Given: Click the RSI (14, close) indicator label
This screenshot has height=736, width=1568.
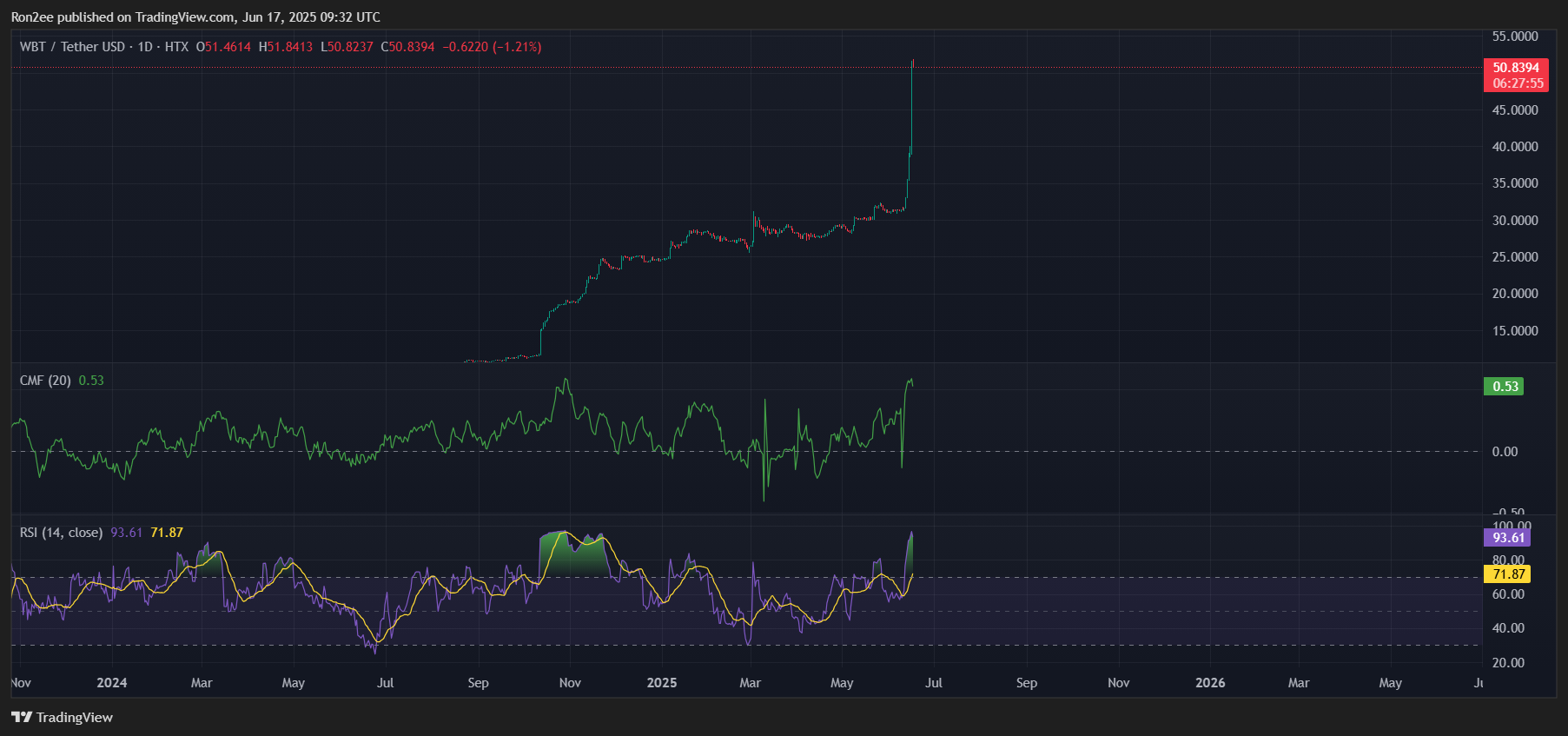Looking at the screenshot, I should [61, 533].
